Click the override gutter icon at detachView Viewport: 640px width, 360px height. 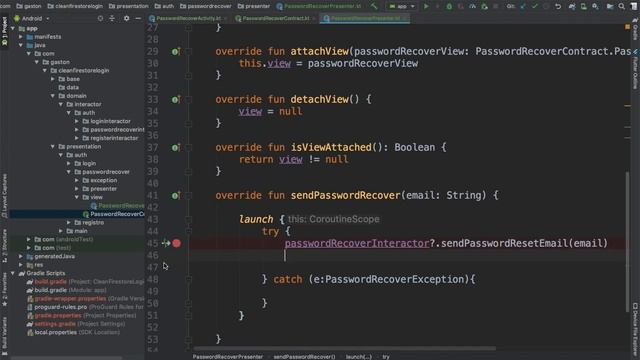pos(176,99)
